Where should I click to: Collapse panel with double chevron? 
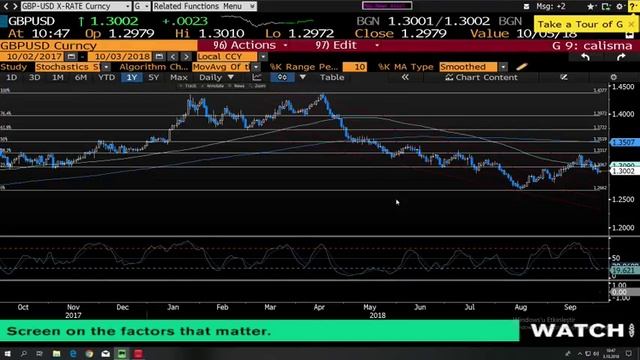[405, 77]
